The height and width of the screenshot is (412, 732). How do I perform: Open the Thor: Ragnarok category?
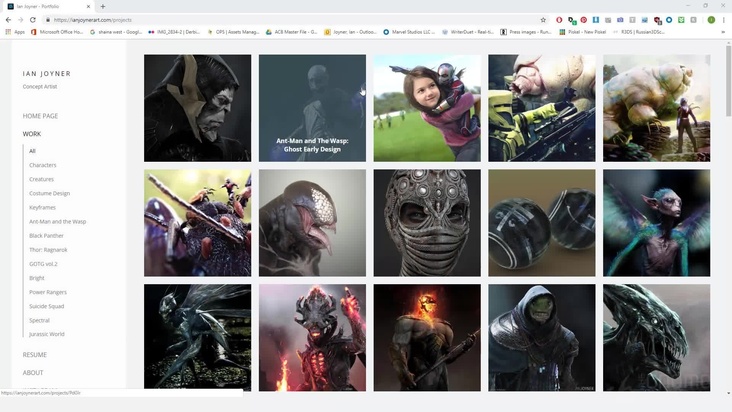(50, 249)
